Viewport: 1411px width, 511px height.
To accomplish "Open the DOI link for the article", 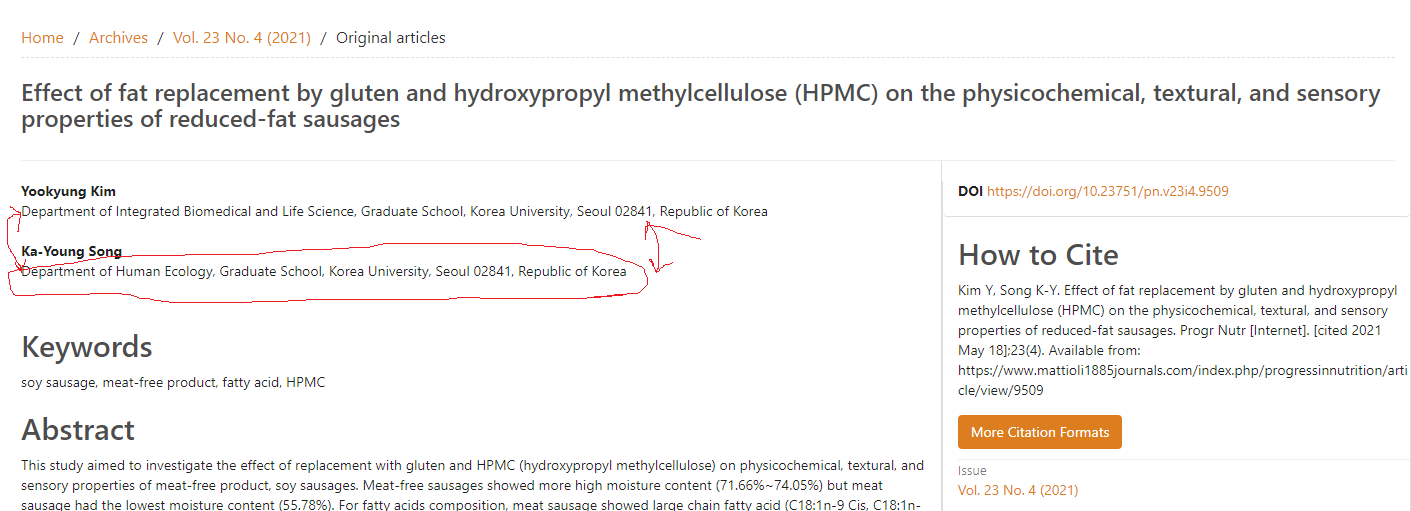I will (1107, 191).
